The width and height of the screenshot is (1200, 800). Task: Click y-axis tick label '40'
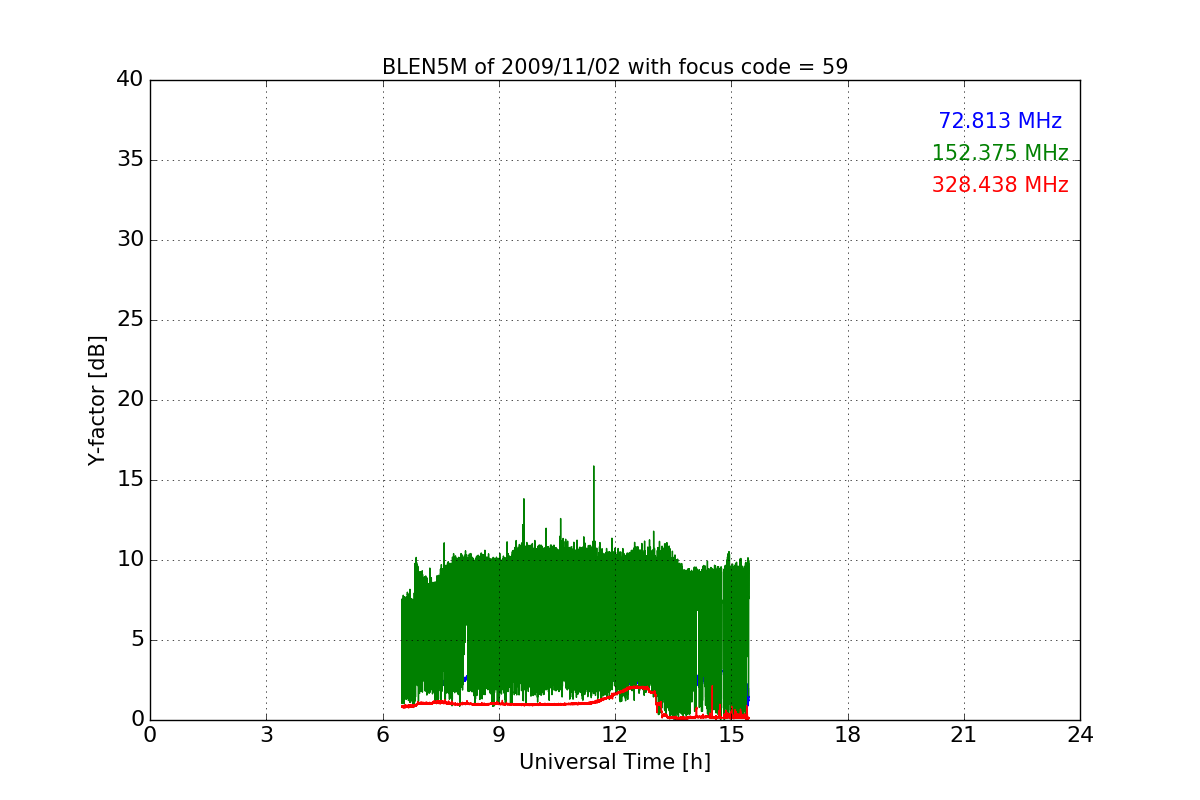130,80
